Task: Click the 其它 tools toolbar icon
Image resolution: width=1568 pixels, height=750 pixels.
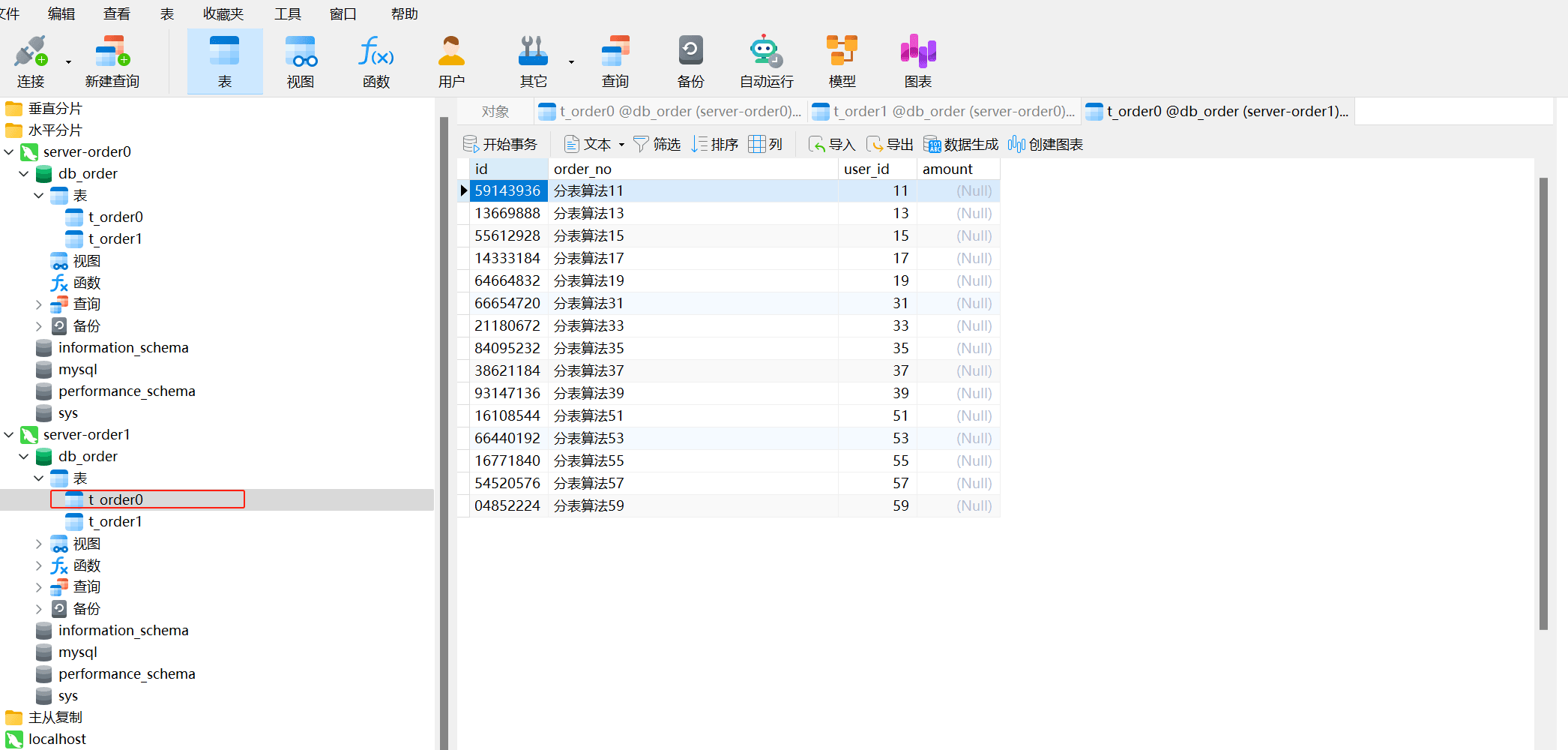Action: [x=534, y=61]
